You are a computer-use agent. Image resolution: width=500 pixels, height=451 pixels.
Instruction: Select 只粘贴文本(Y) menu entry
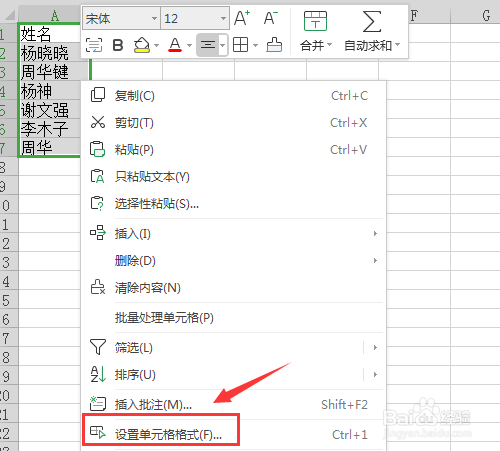pyautogui.click(x=233, y=177)
